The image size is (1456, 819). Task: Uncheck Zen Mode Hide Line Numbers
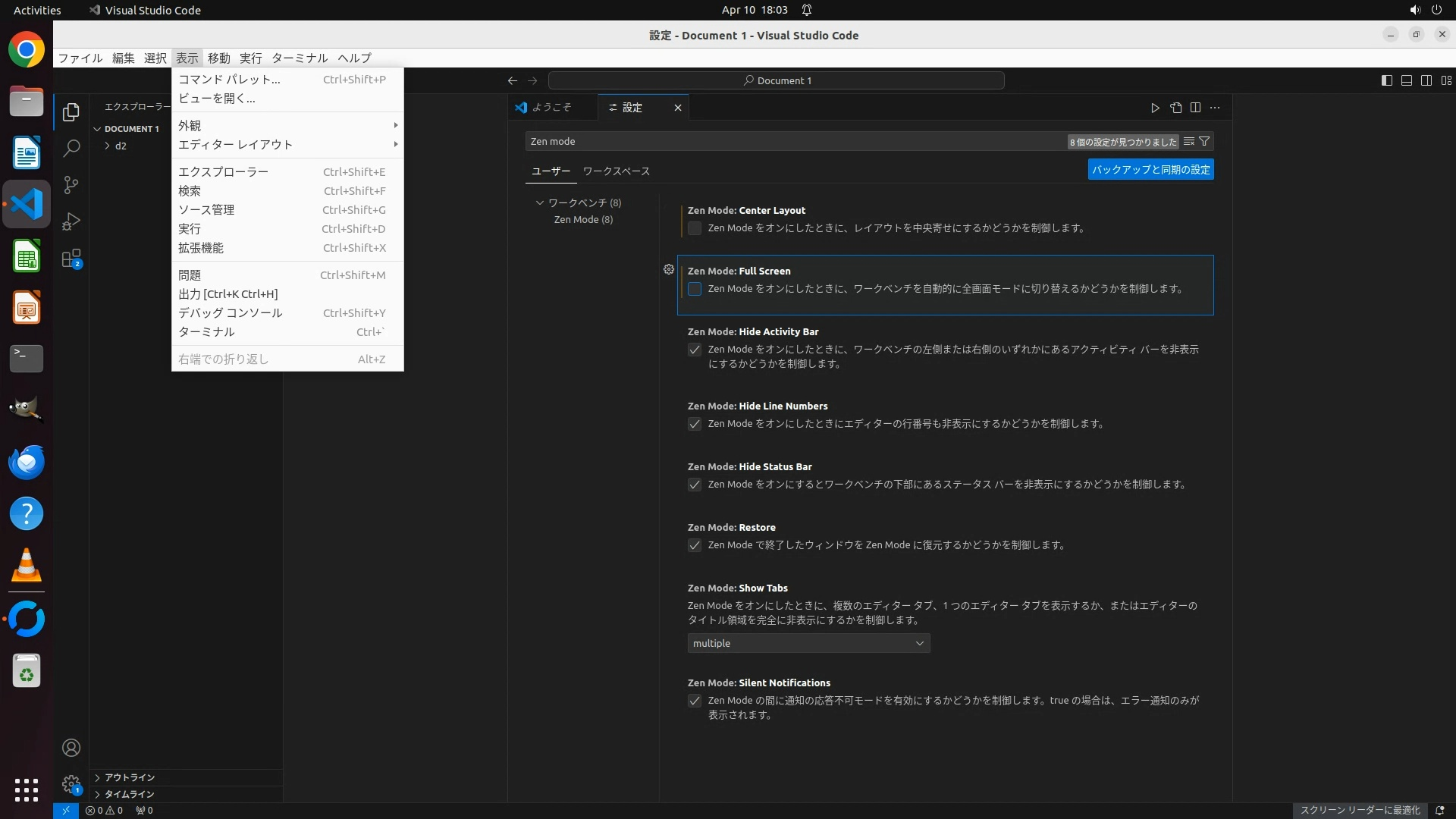695,424
